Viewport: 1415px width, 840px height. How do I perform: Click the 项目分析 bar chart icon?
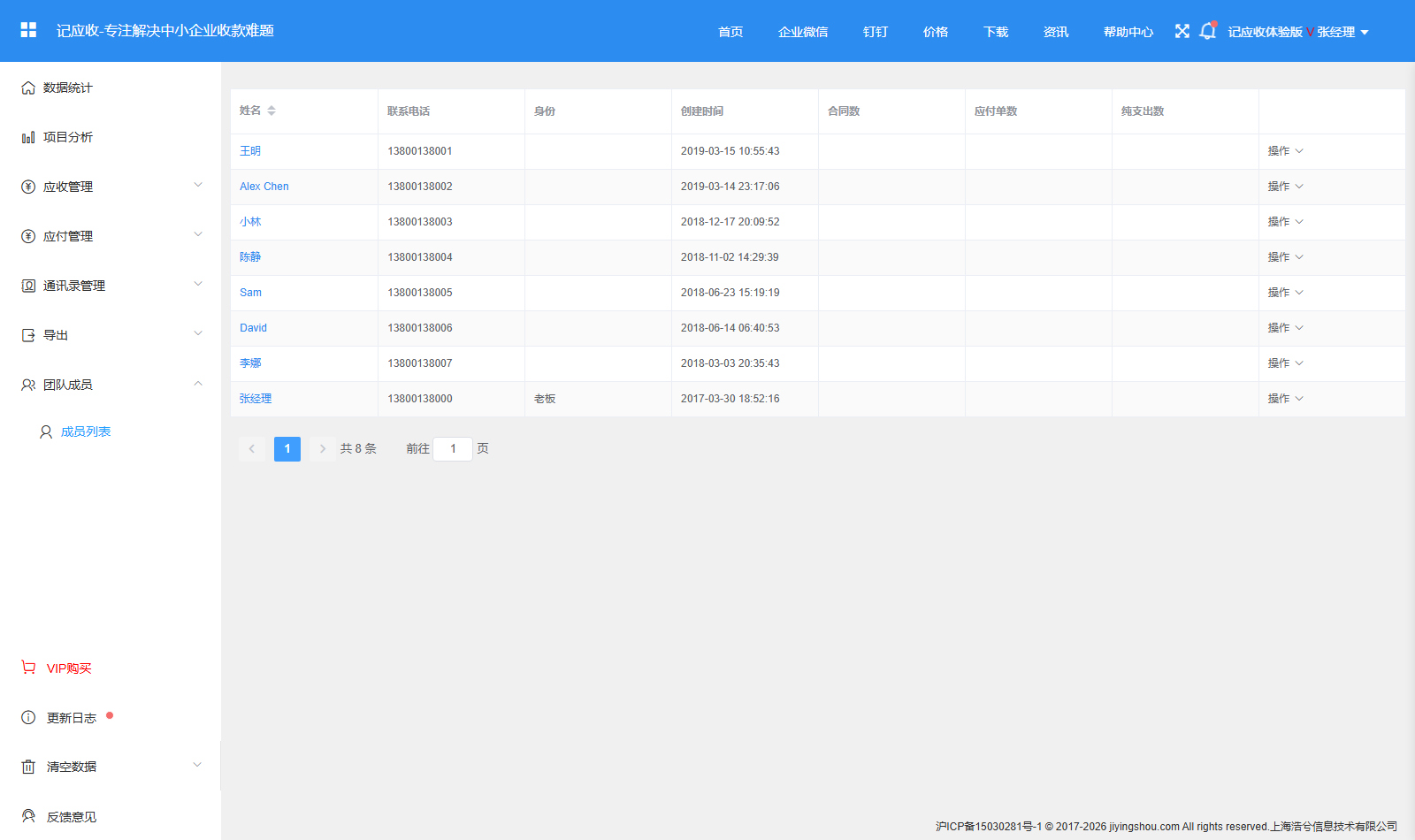(28, 137)
